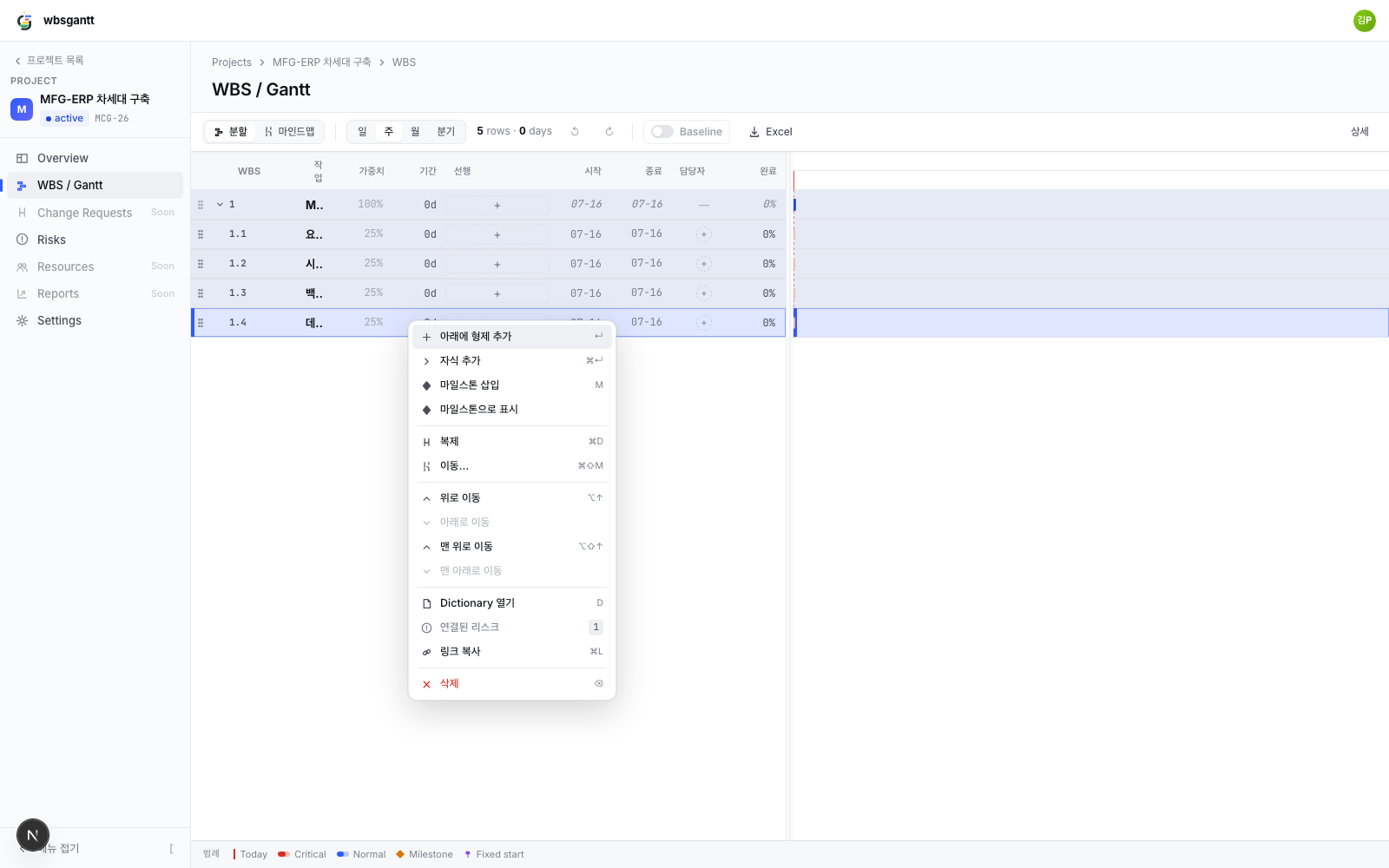Choose Dictionary 열기 menu item
Viewport: 1389px width, 868px height.
coord(512,603)
